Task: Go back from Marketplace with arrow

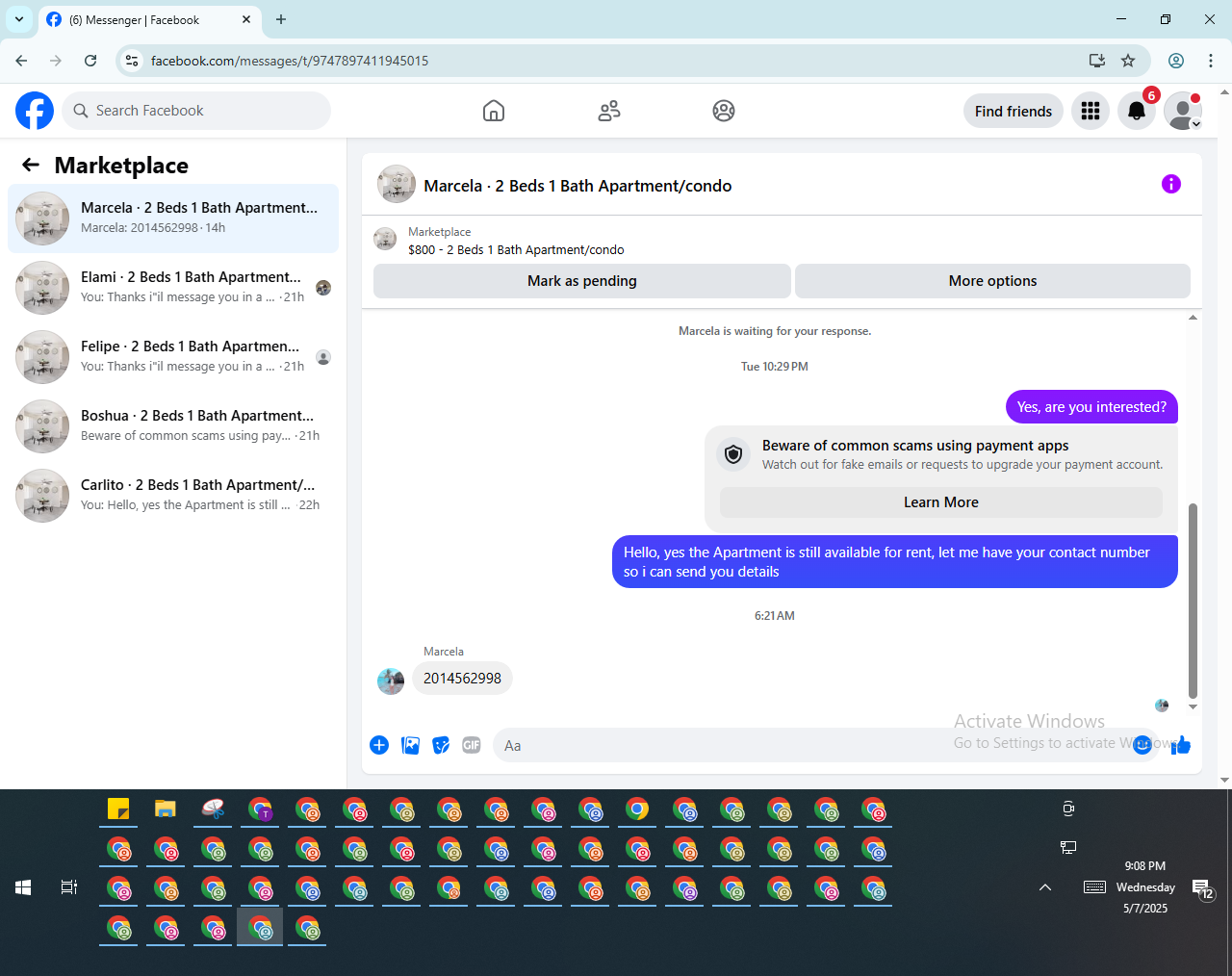Action: pyautogui.click(x=31, y=166)
